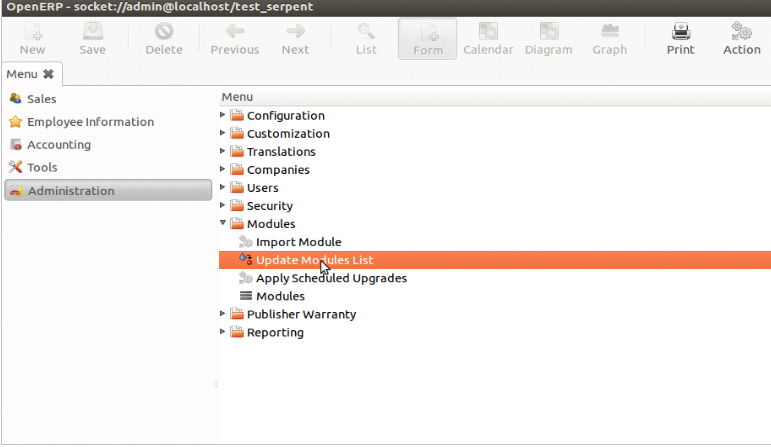This screenshot has width=771, height=447.
Task: Switch to Form view button
Action: coord(427,39)
